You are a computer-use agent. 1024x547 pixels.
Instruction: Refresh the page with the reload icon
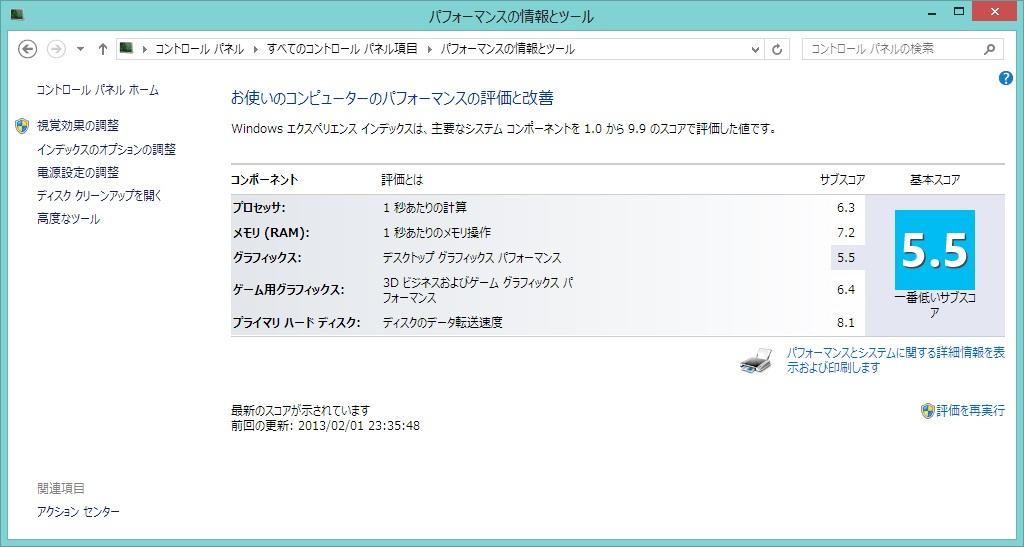click(776, 49)
